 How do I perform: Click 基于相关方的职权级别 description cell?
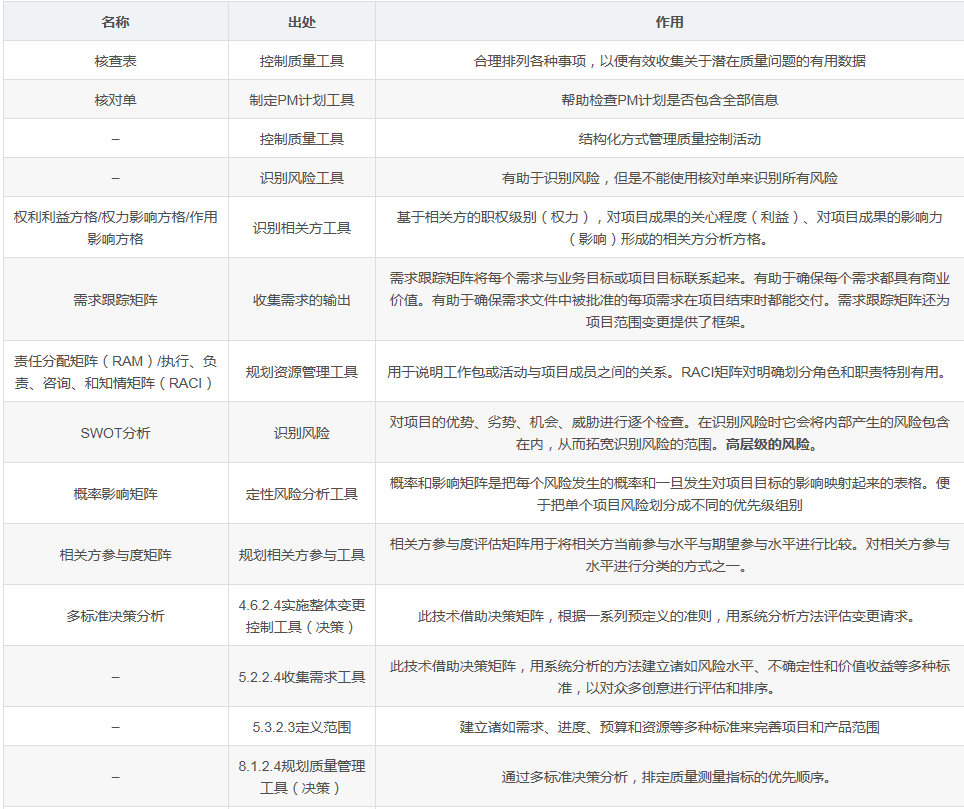(x=670, y=227)
